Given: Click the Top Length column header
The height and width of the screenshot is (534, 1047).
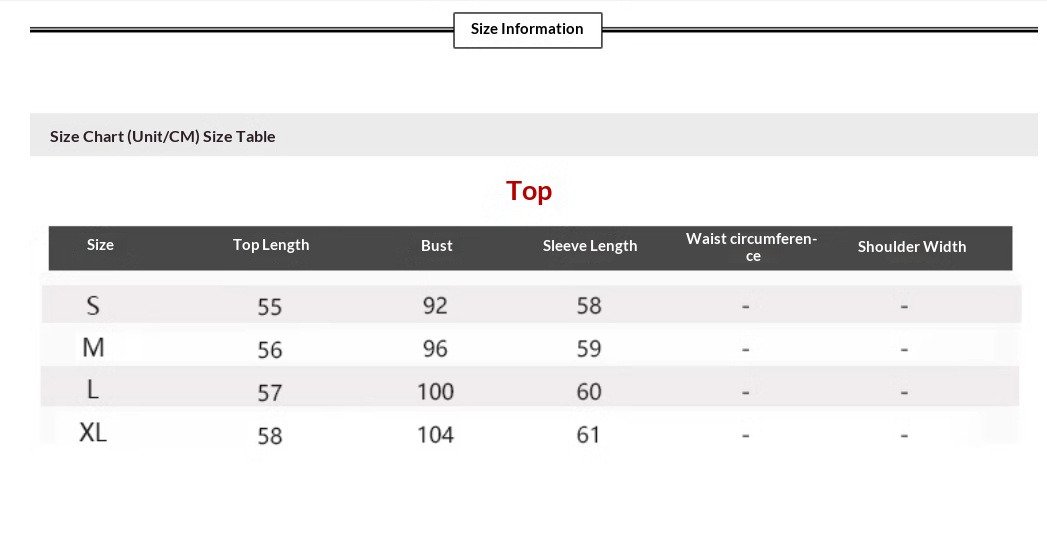Looking at the screenshot, I should 271,245.
